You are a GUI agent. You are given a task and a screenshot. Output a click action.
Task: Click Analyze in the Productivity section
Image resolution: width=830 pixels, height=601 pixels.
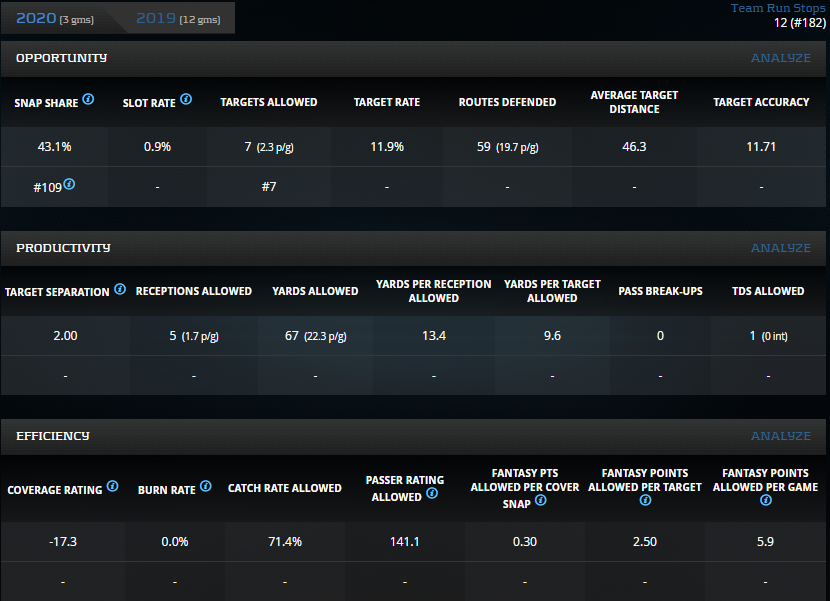781,248
